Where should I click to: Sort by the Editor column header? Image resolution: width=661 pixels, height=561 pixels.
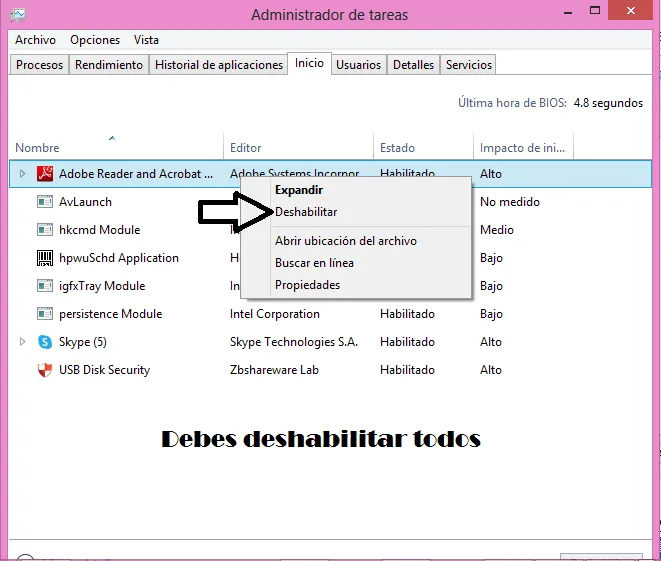tap(298, 148)
